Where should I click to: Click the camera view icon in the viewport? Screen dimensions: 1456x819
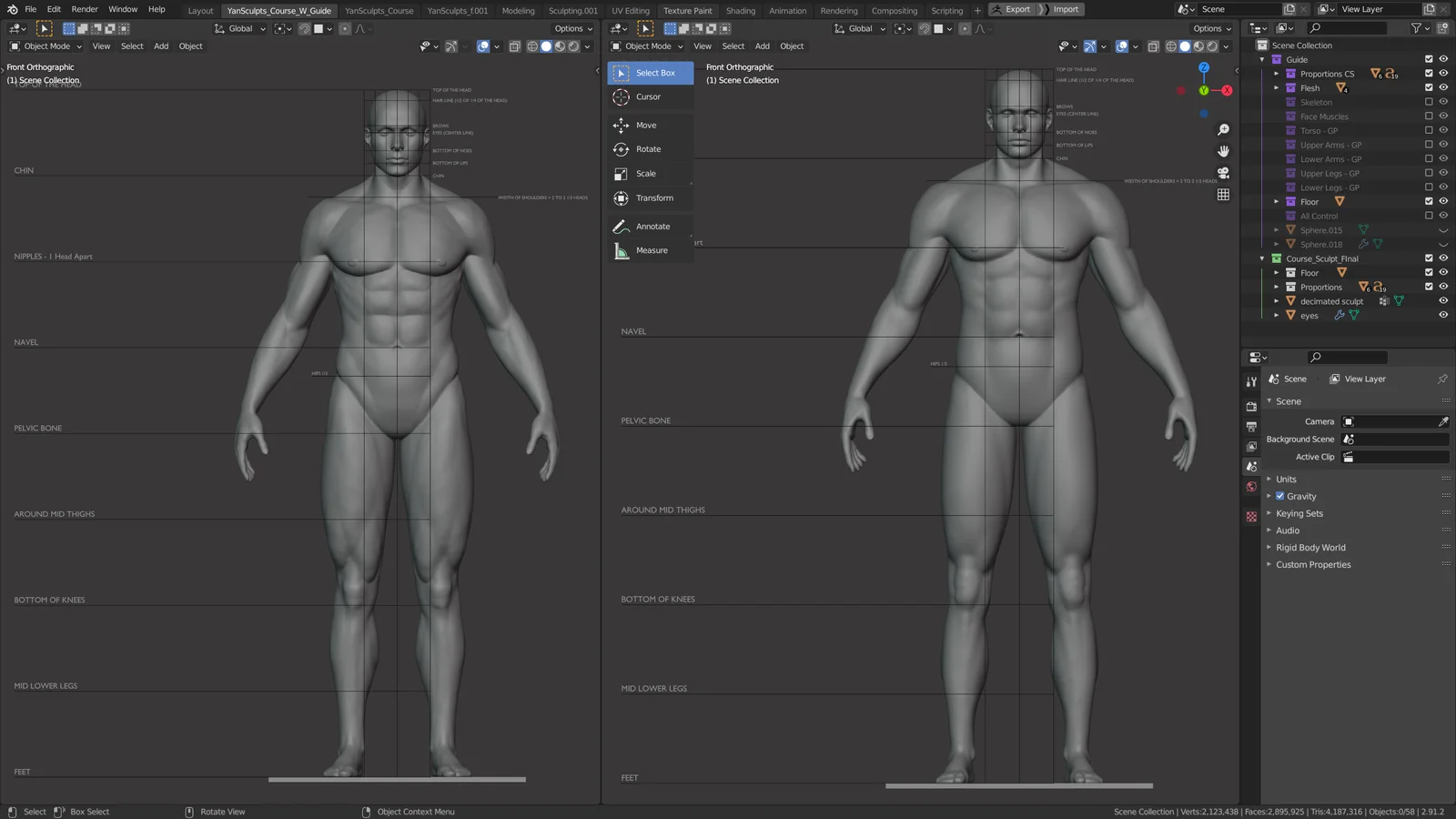point(1224,173)
